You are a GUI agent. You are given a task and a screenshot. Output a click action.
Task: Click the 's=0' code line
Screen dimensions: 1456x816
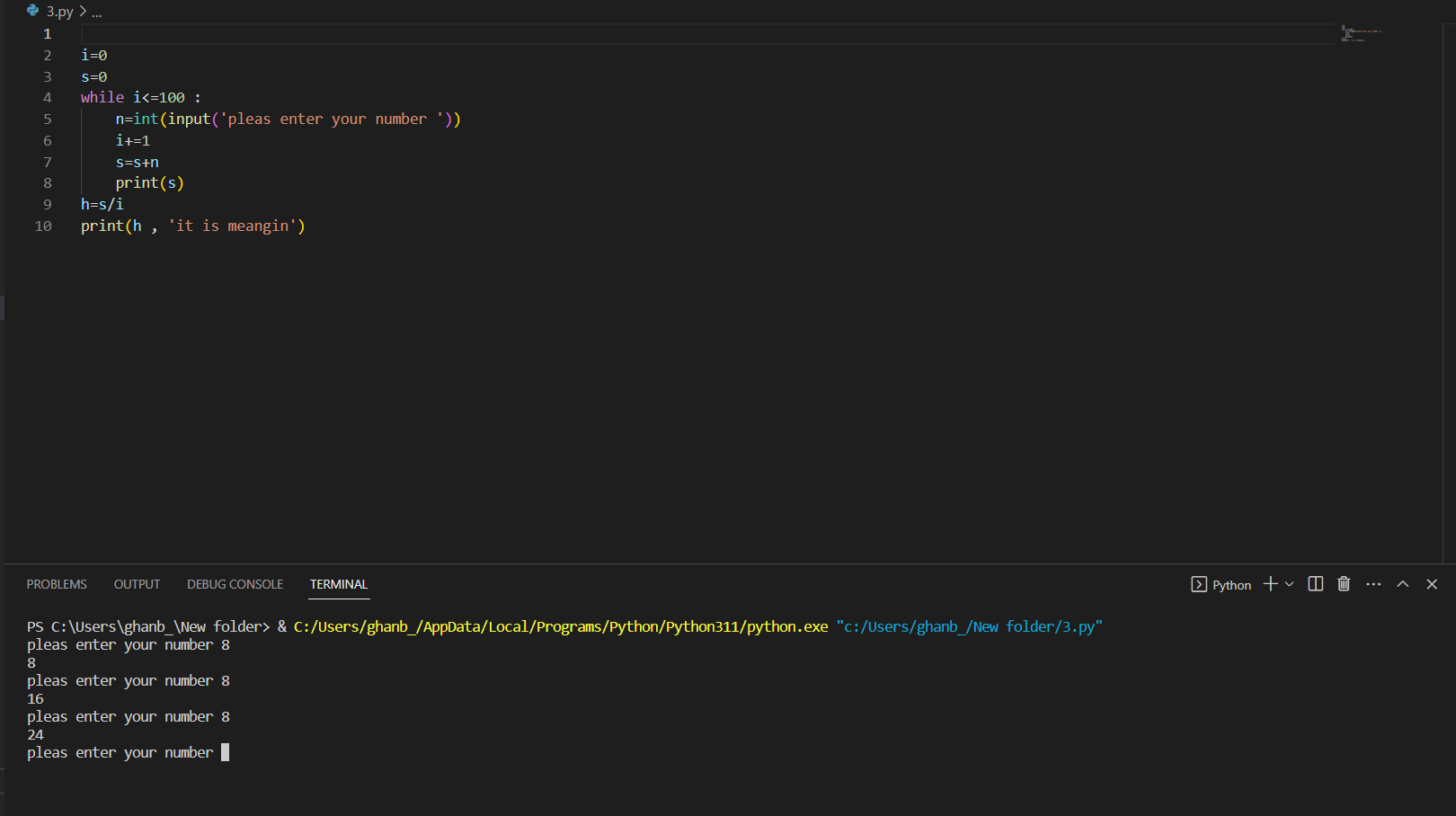(x=94, y=77)
